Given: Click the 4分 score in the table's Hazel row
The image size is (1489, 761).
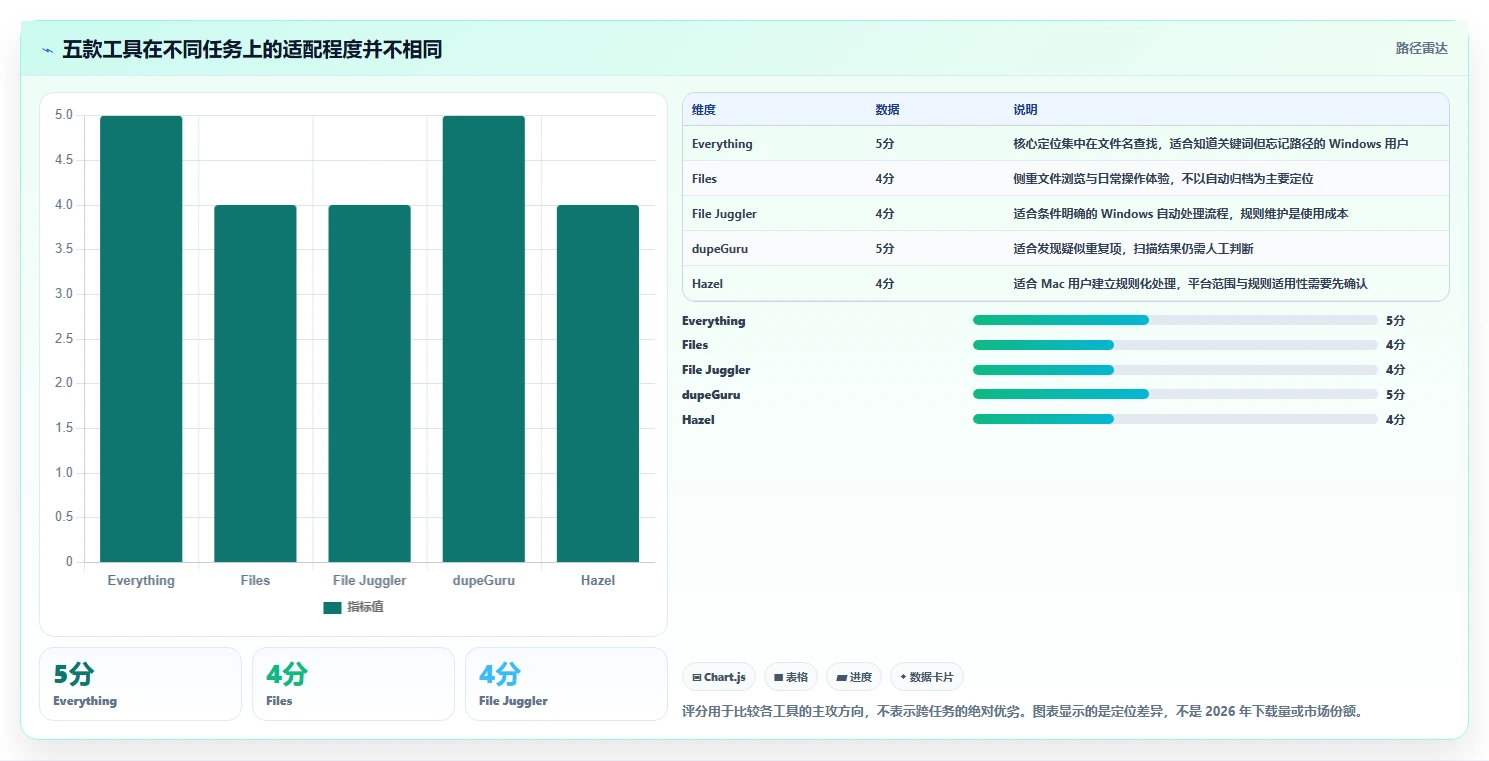Looking at the screenshot, I should (x=884, y=284).
